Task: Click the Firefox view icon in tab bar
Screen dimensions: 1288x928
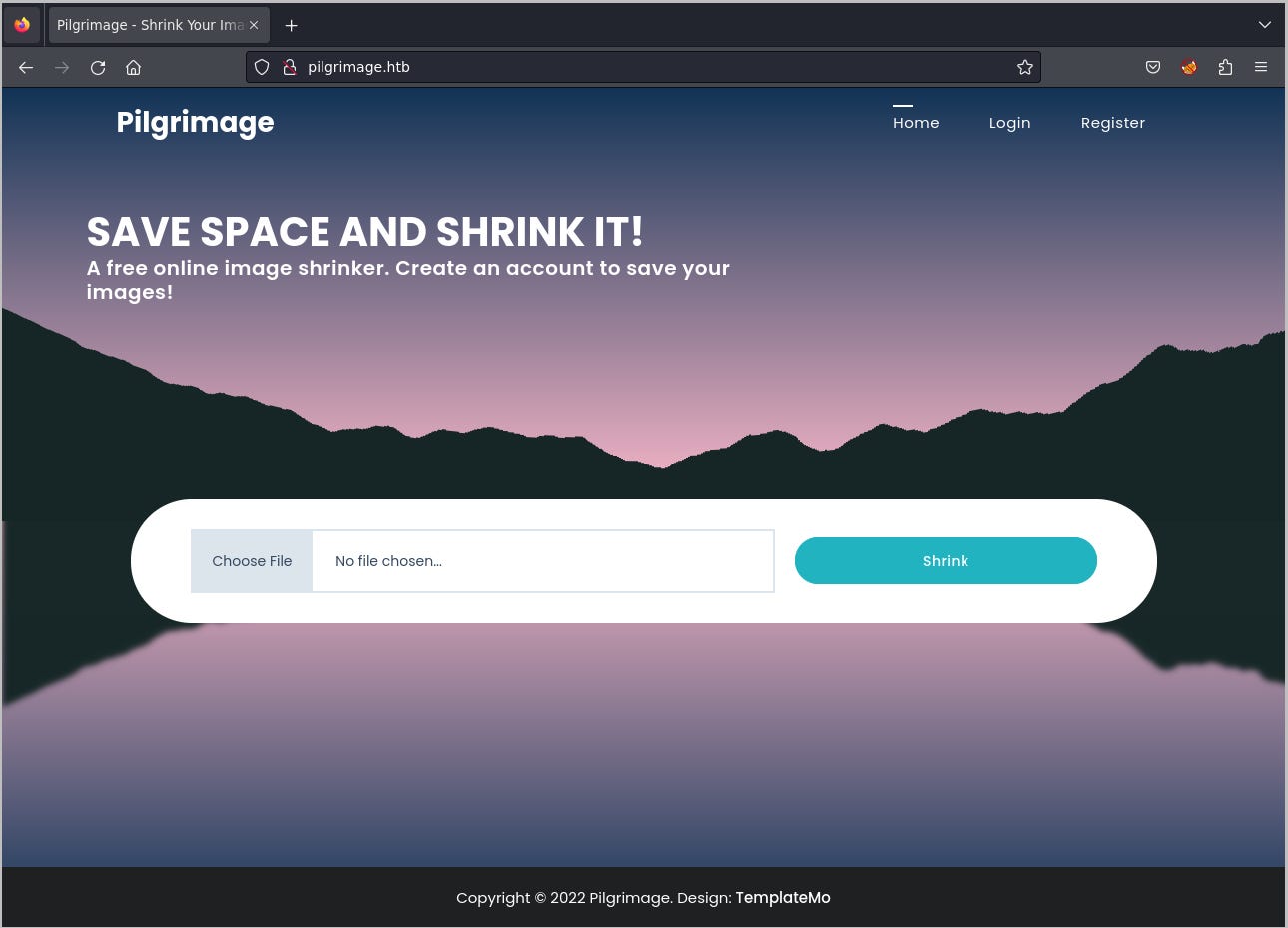Action: tap(22, 25)
